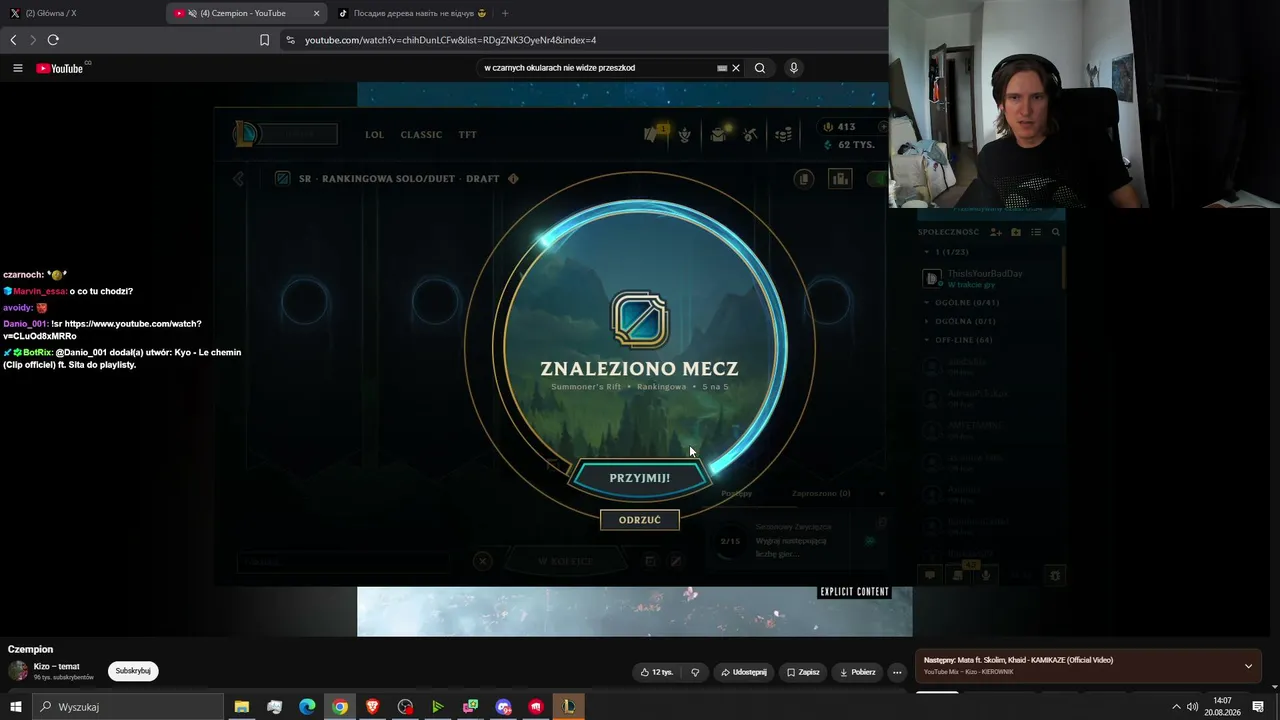
Task: Decline the match with ODRZUĆ button
Action: 639,520
